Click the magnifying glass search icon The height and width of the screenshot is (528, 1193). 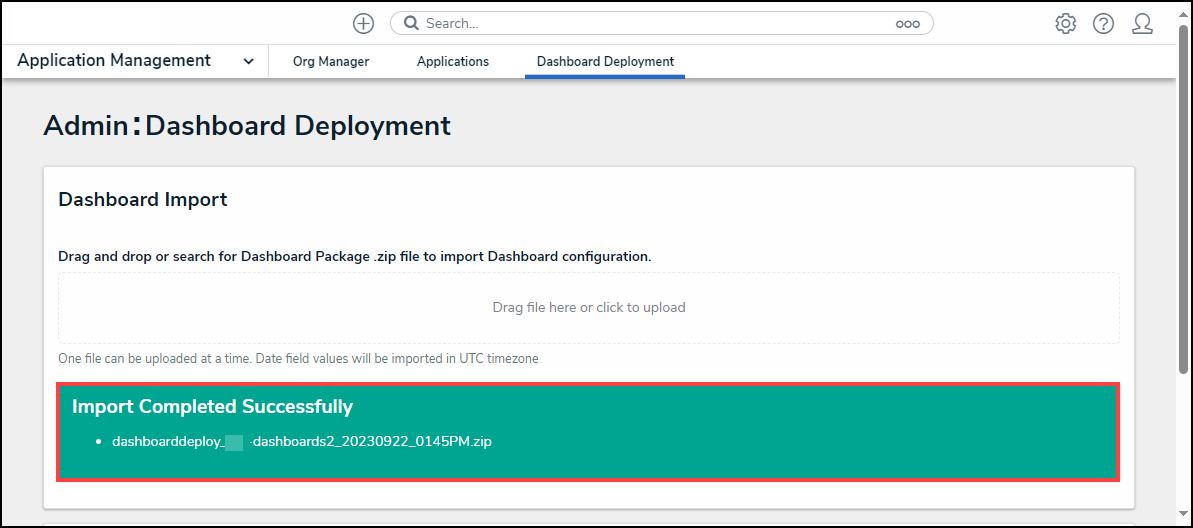pyautogui.click(x=411, y=24)
